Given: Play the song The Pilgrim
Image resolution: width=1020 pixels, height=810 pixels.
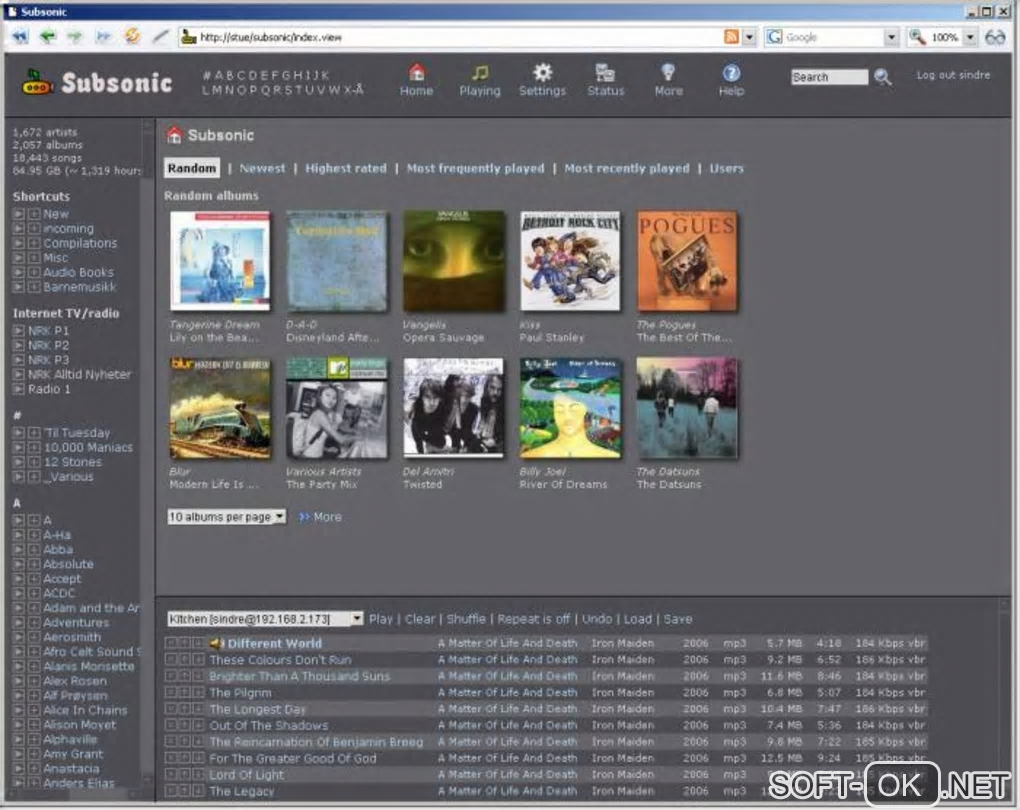Looking at the screenshot, I should point(240,693).
